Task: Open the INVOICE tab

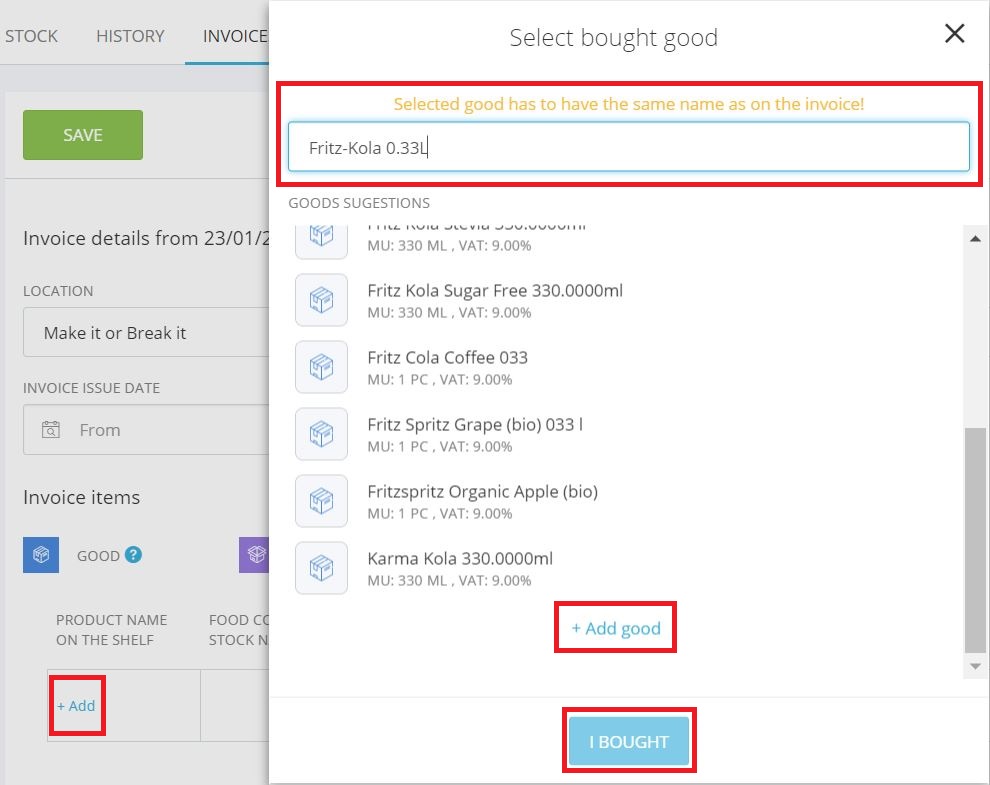Action: 235,36
